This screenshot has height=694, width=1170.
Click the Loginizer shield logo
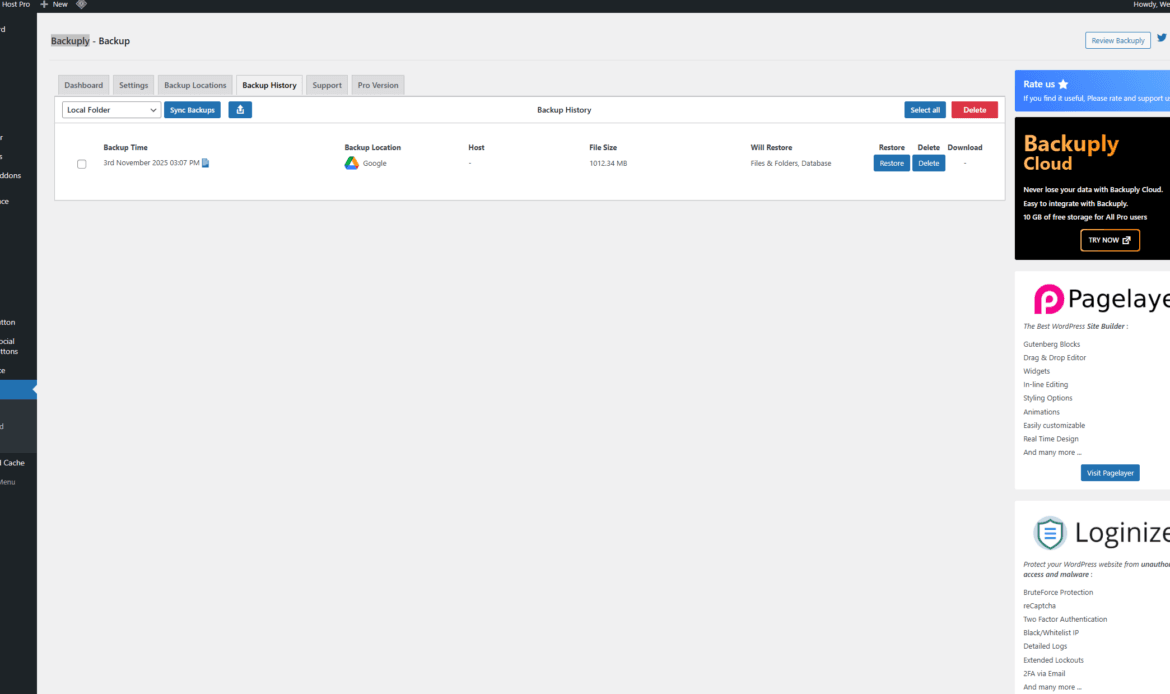click(x=1050, y=533)
